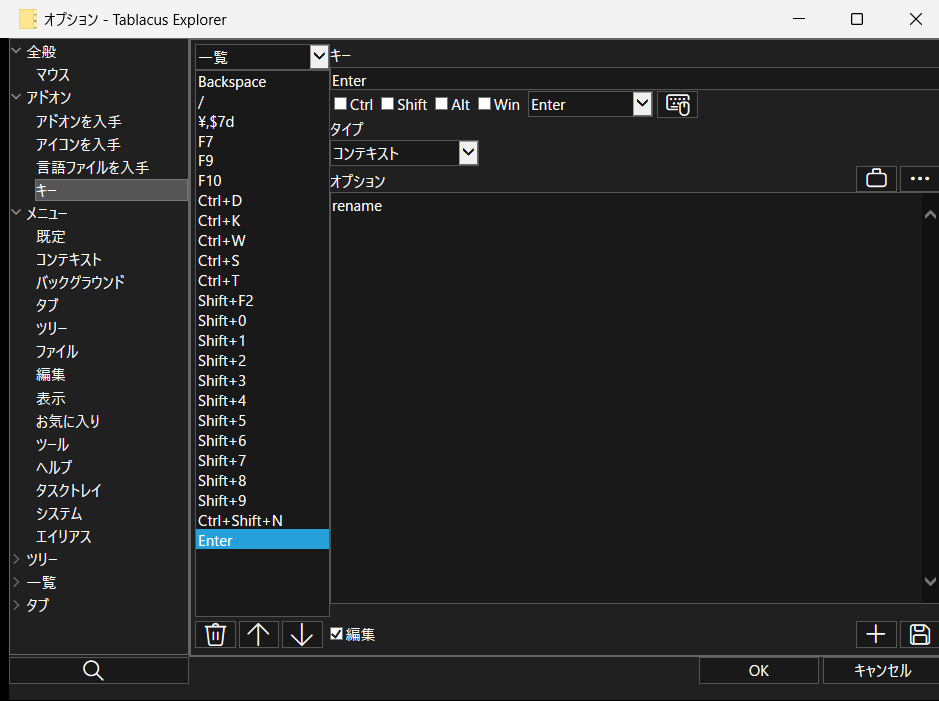This screenshot has width=939, height=701.
Task: Click the magnifier search button
Action: click(94, 671)
